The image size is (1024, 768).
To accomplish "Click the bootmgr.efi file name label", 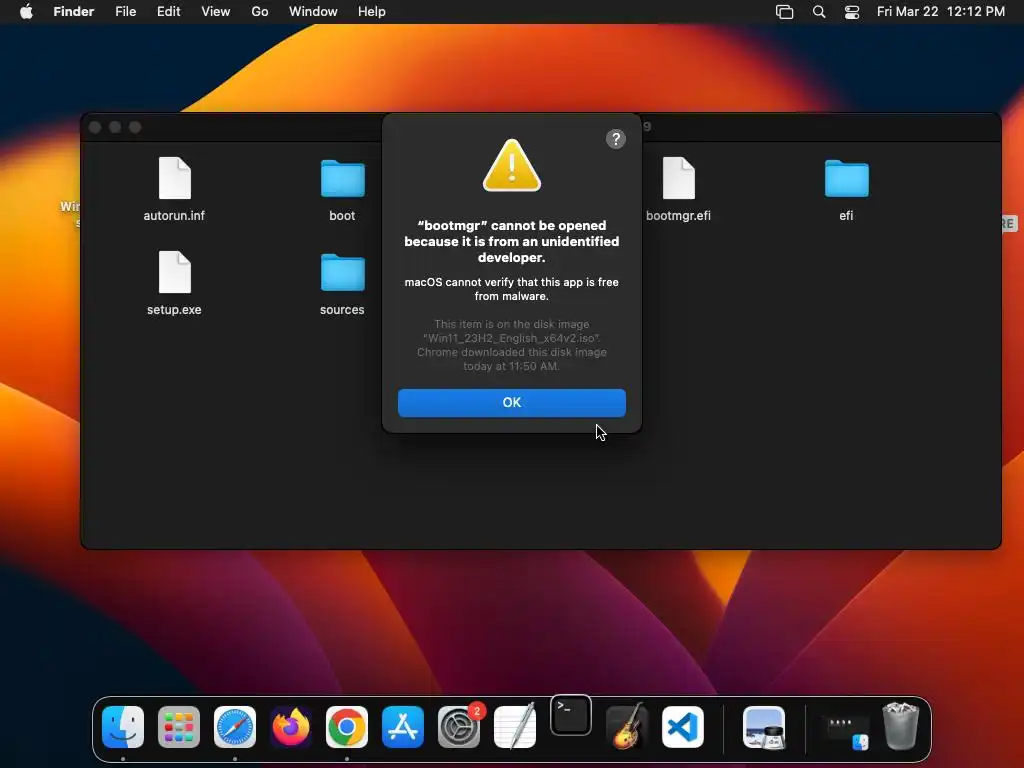I will pyautogui.click(x=678, y=216).
